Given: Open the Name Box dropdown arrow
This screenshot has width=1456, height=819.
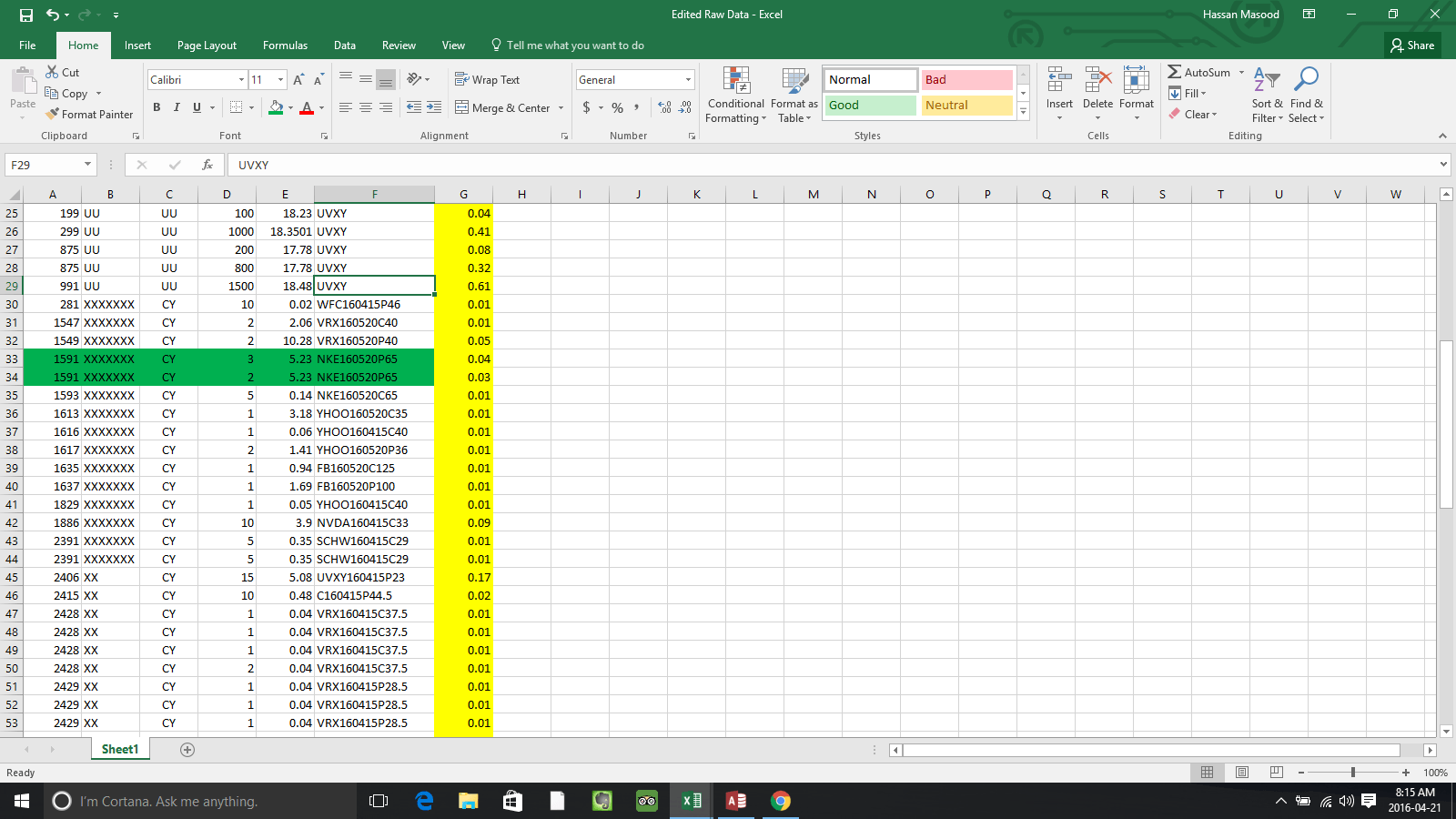Looking at the screenshot, I should point(88,165).
